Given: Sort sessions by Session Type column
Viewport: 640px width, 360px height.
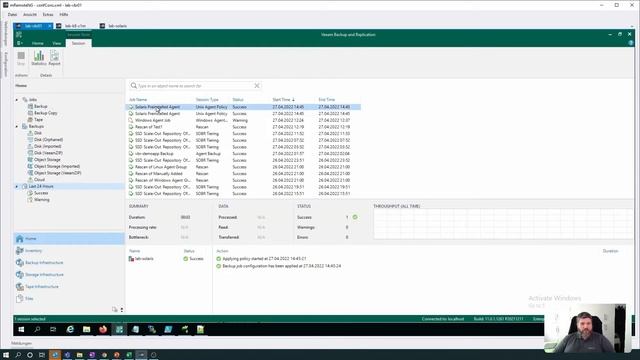Looking at the screenshot, I should tap(207, 100).
